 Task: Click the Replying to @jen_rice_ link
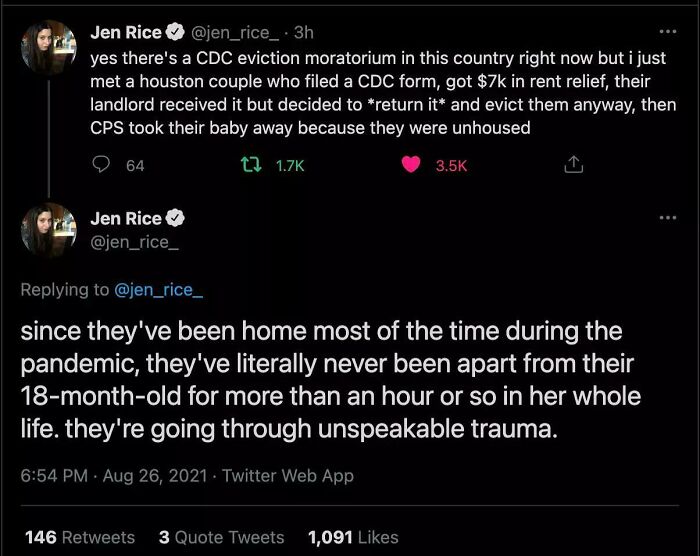(x=160, y=290)
